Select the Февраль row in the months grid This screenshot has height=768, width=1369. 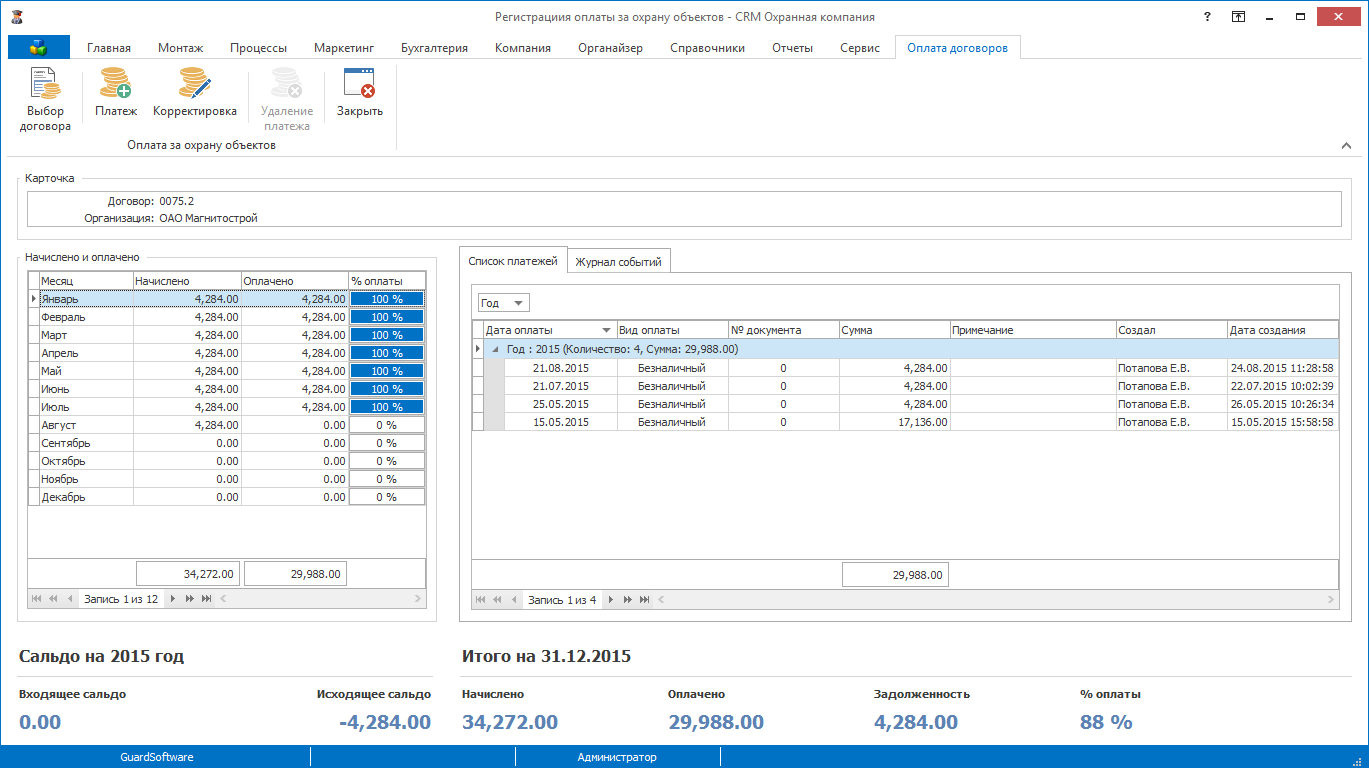coord(227,317)
